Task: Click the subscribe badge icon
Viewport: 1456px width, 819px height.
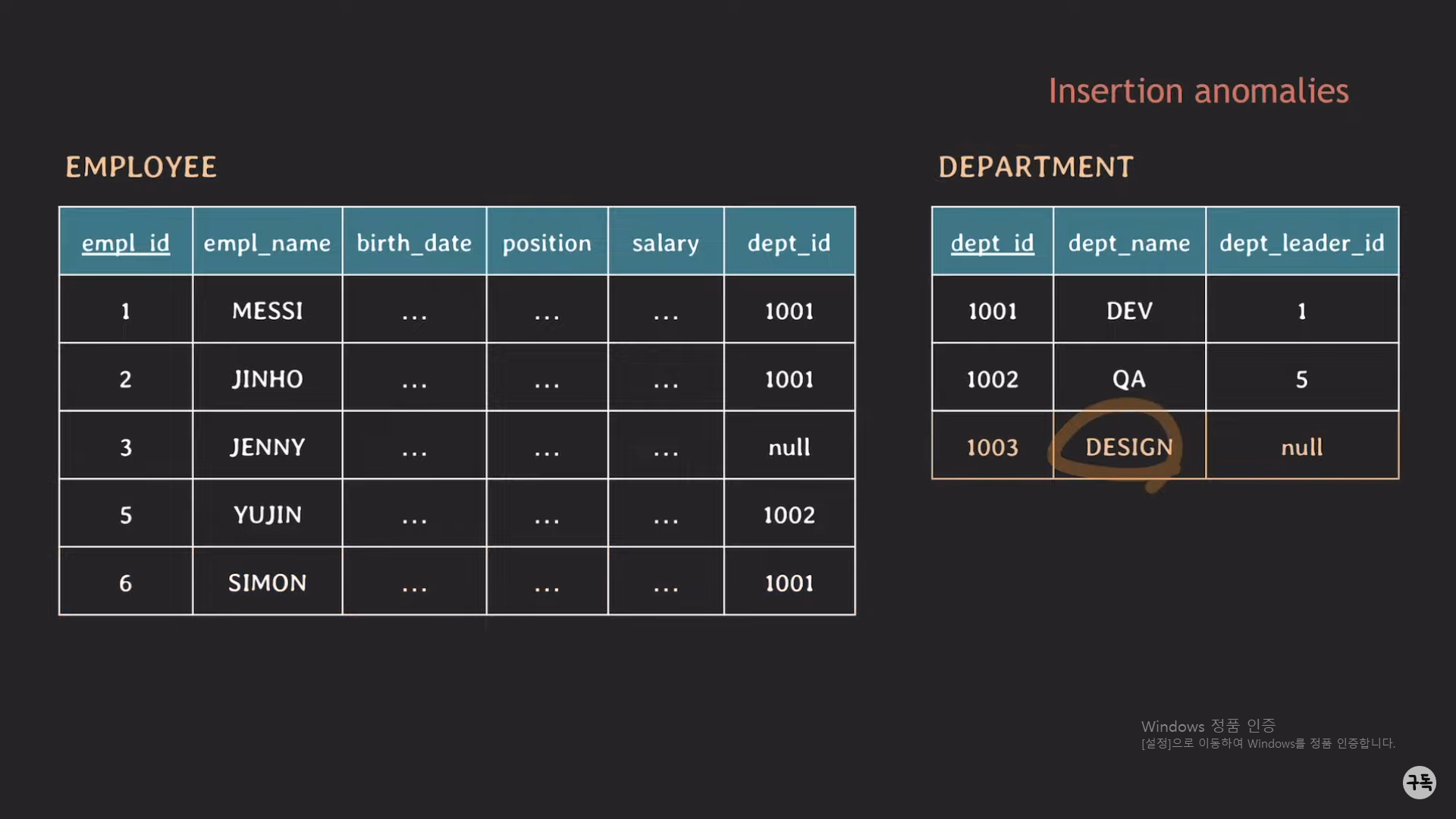Action: (1419, 782)
